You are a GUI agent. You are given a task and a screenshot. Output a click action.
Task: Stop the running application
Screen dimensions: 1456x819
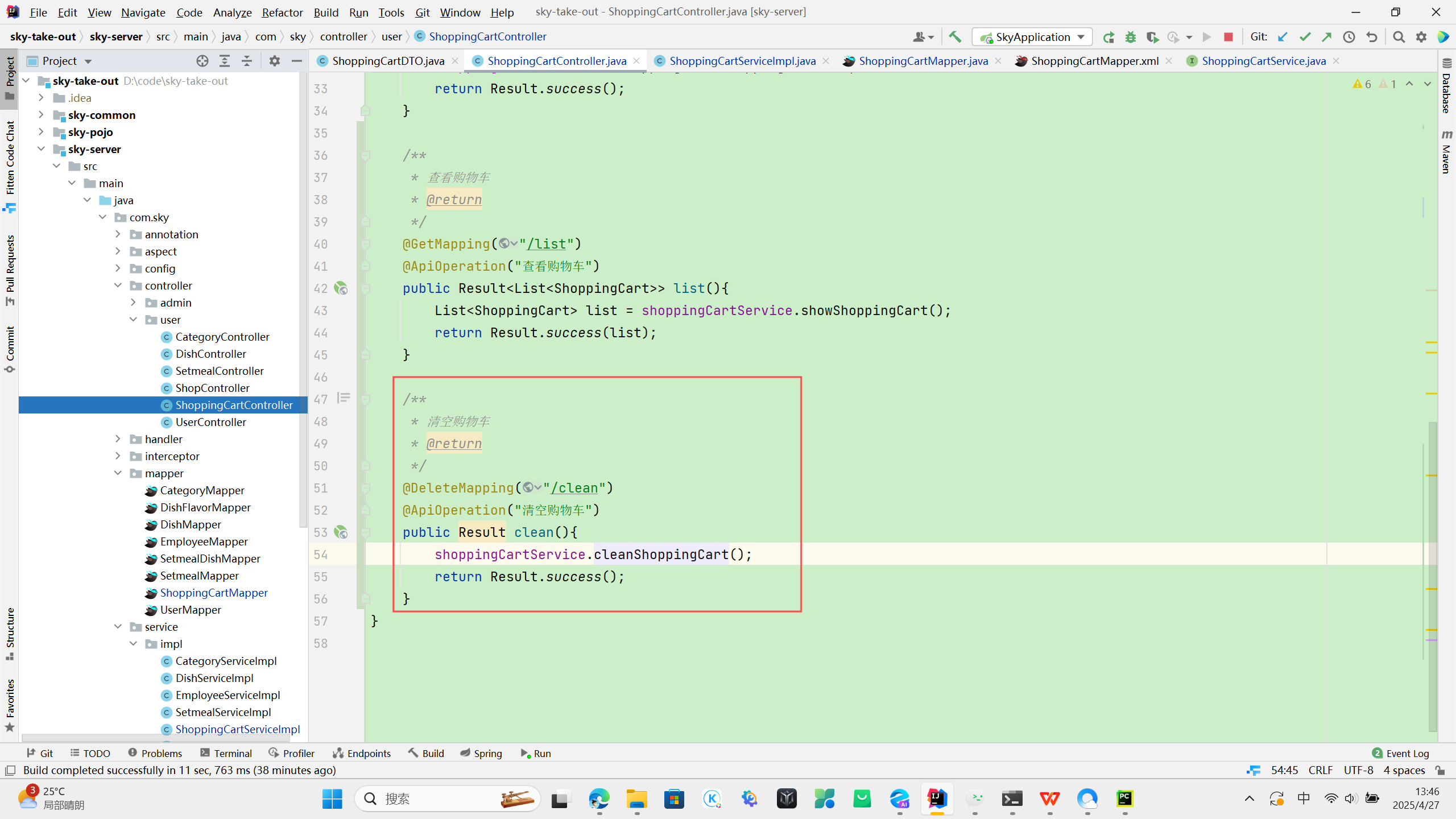(1228, 37)
